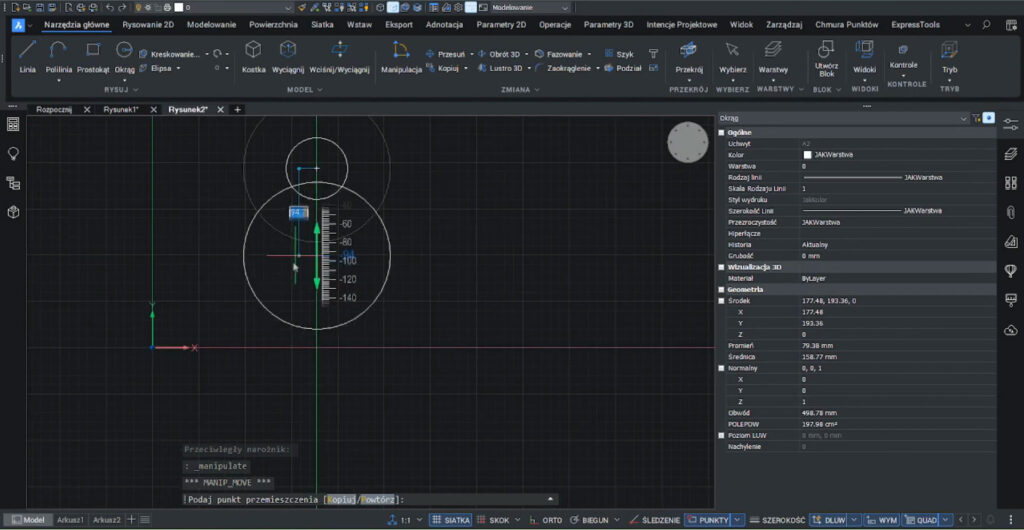The height and width of the screenshot is (530, 1024).
Task: Open the Adnotacja ribbon tab
Action: pyautogui.click(x=444, y=25)
